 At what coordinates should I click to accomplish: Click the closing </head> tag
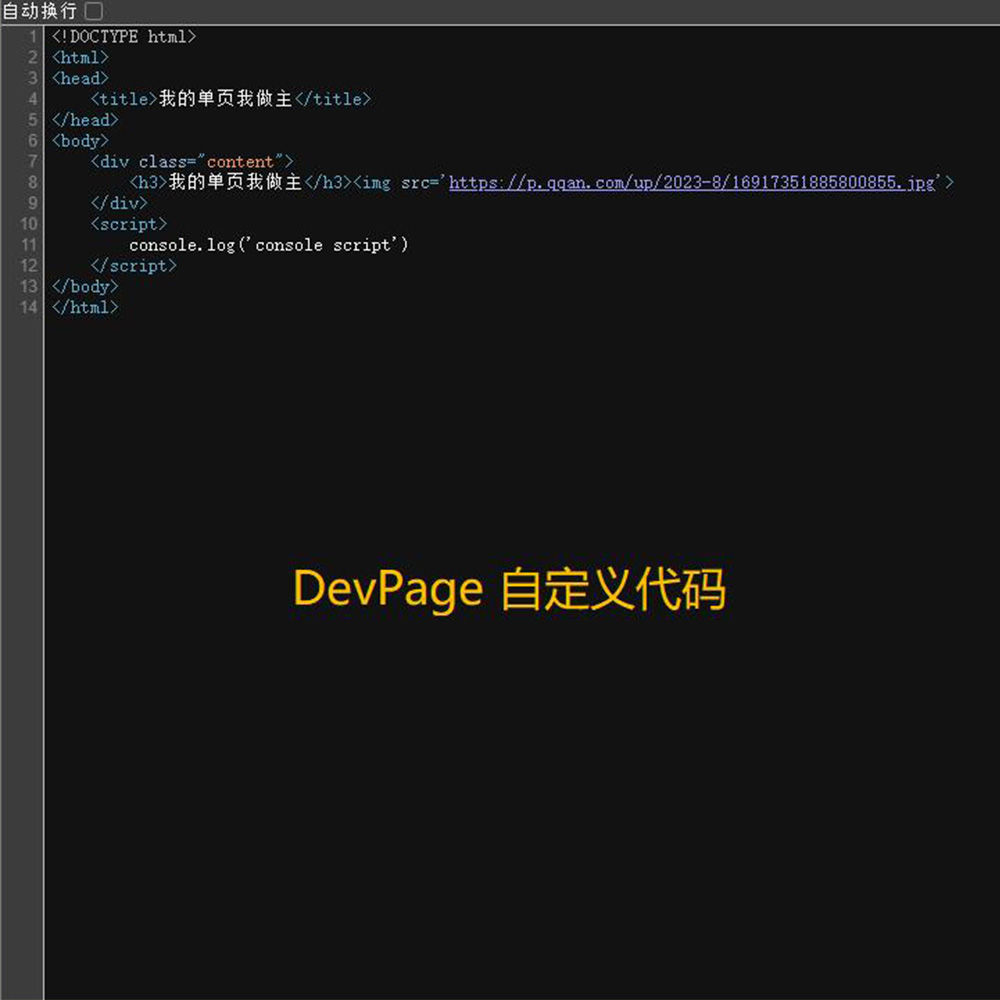(85, 120)
